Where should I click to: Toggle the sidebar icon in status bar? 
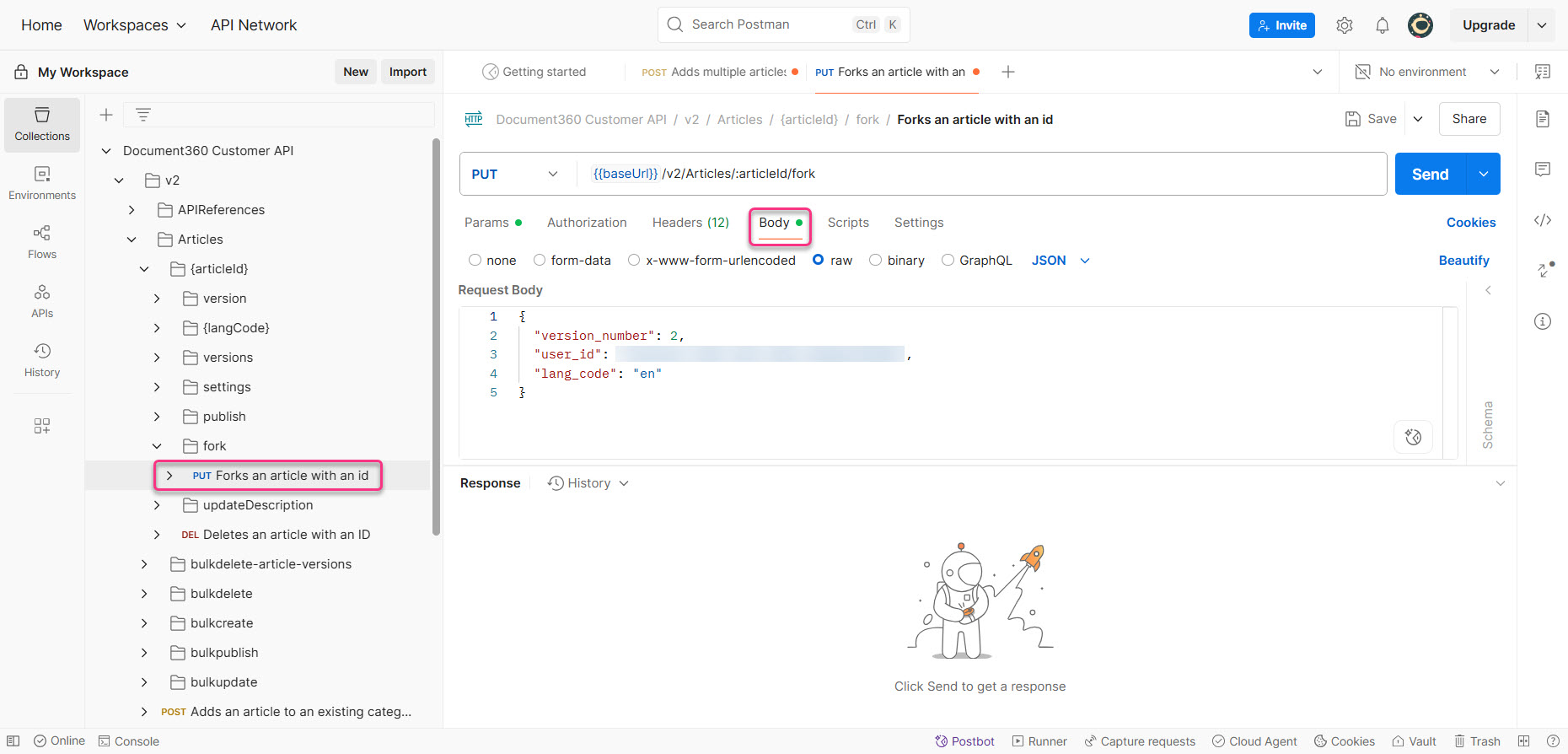13,741
